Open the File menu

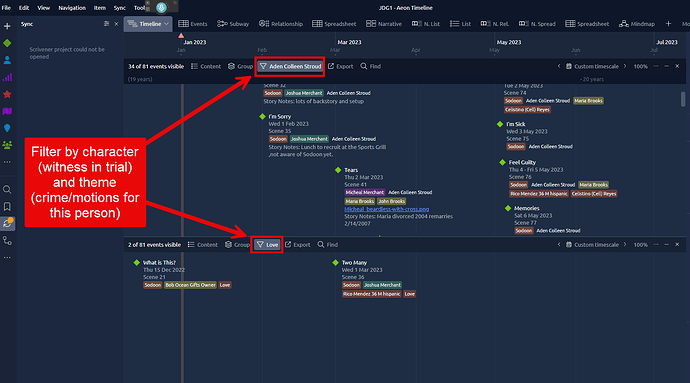pyautogui.click(x=6, y=8)
